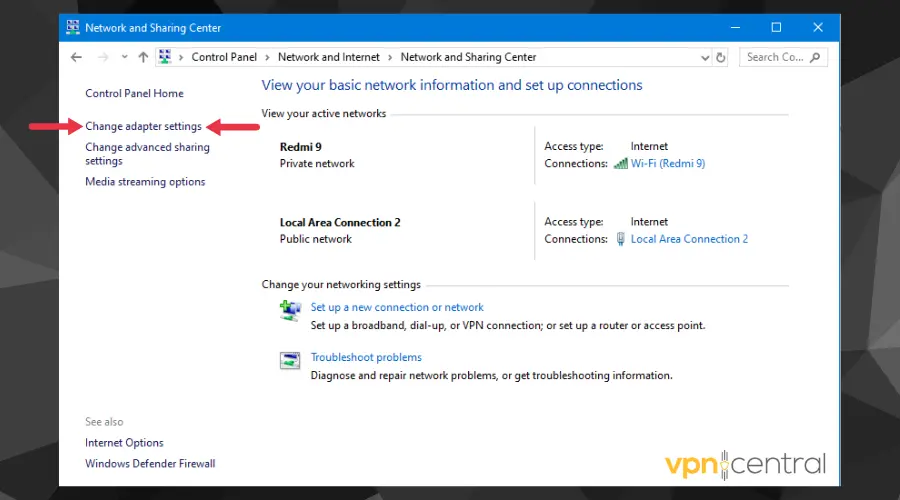Click the Private network label
Screen dimensions: 900x500
(317, 164)
